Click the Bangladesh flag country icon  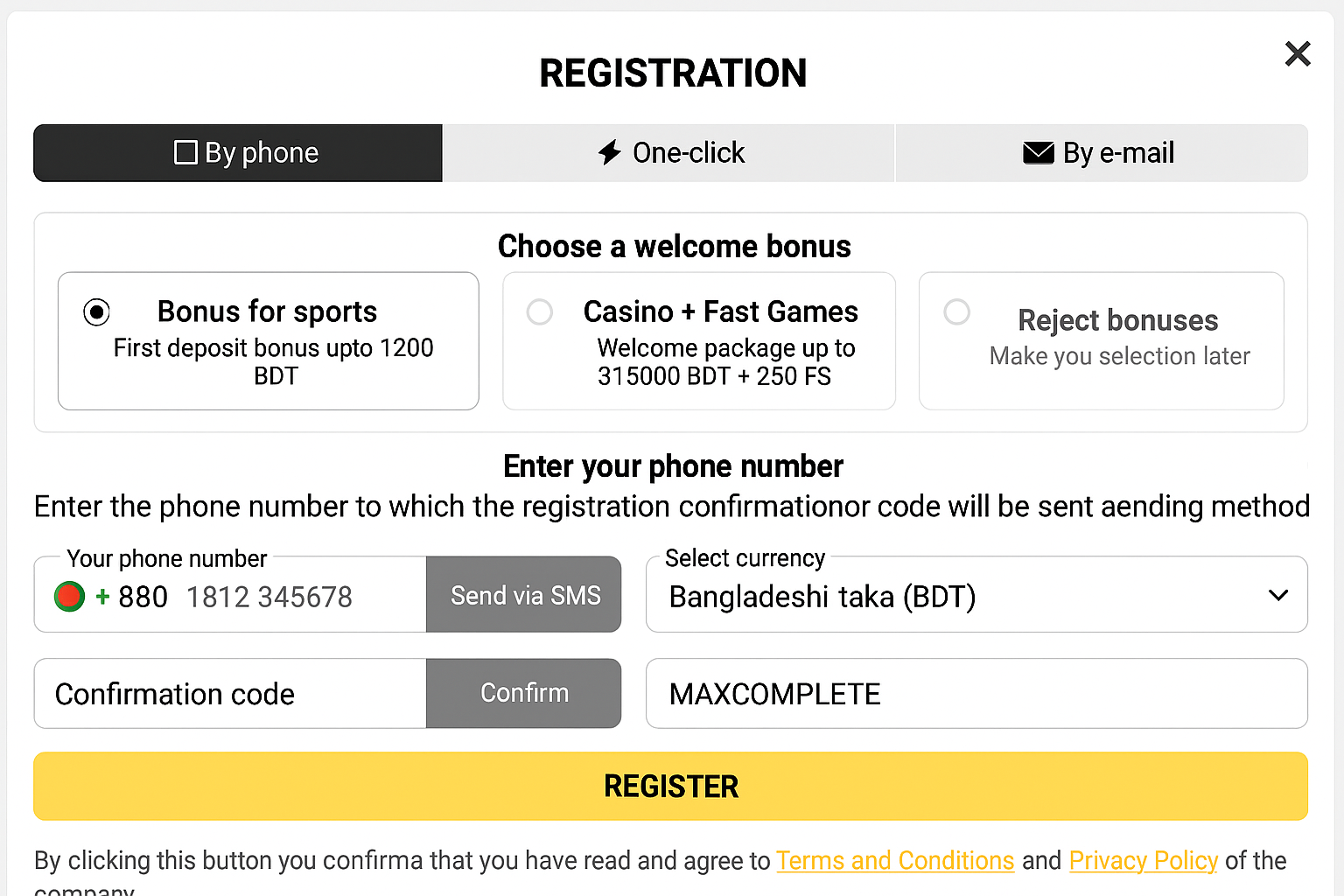[x=69, y=597]
